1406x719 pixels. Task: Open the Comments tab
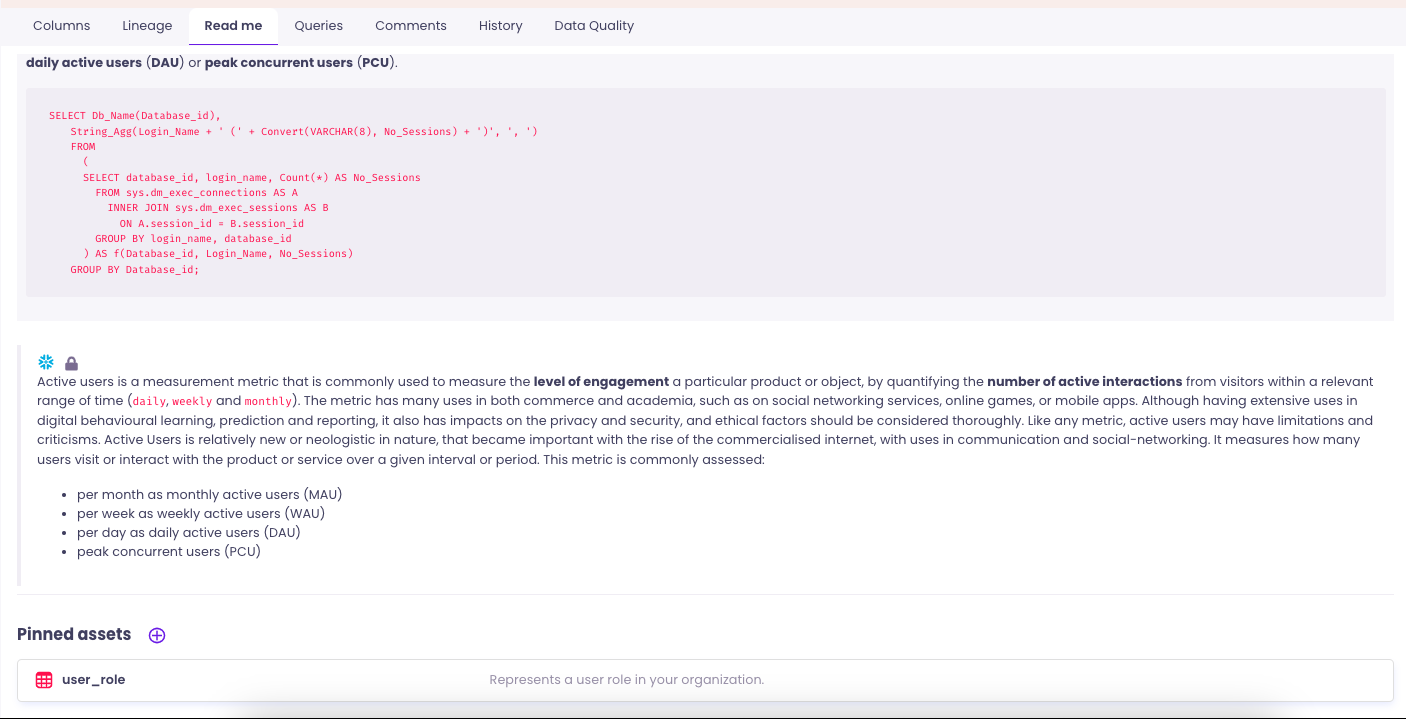click(411, 26)
